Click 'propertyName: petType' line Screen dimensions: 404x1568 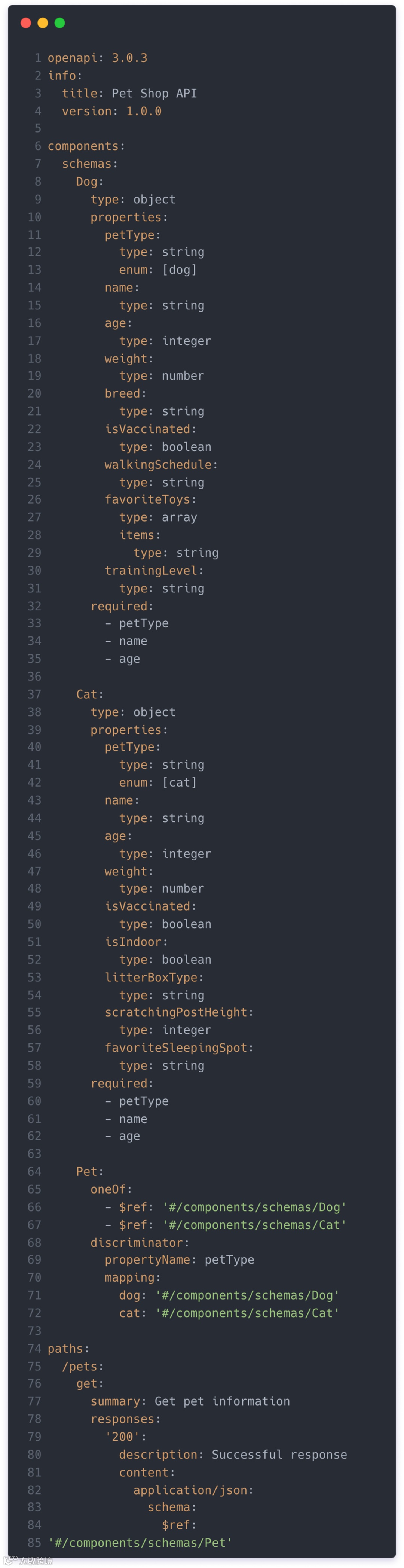pyautogui.click(x=180, y=1259)
